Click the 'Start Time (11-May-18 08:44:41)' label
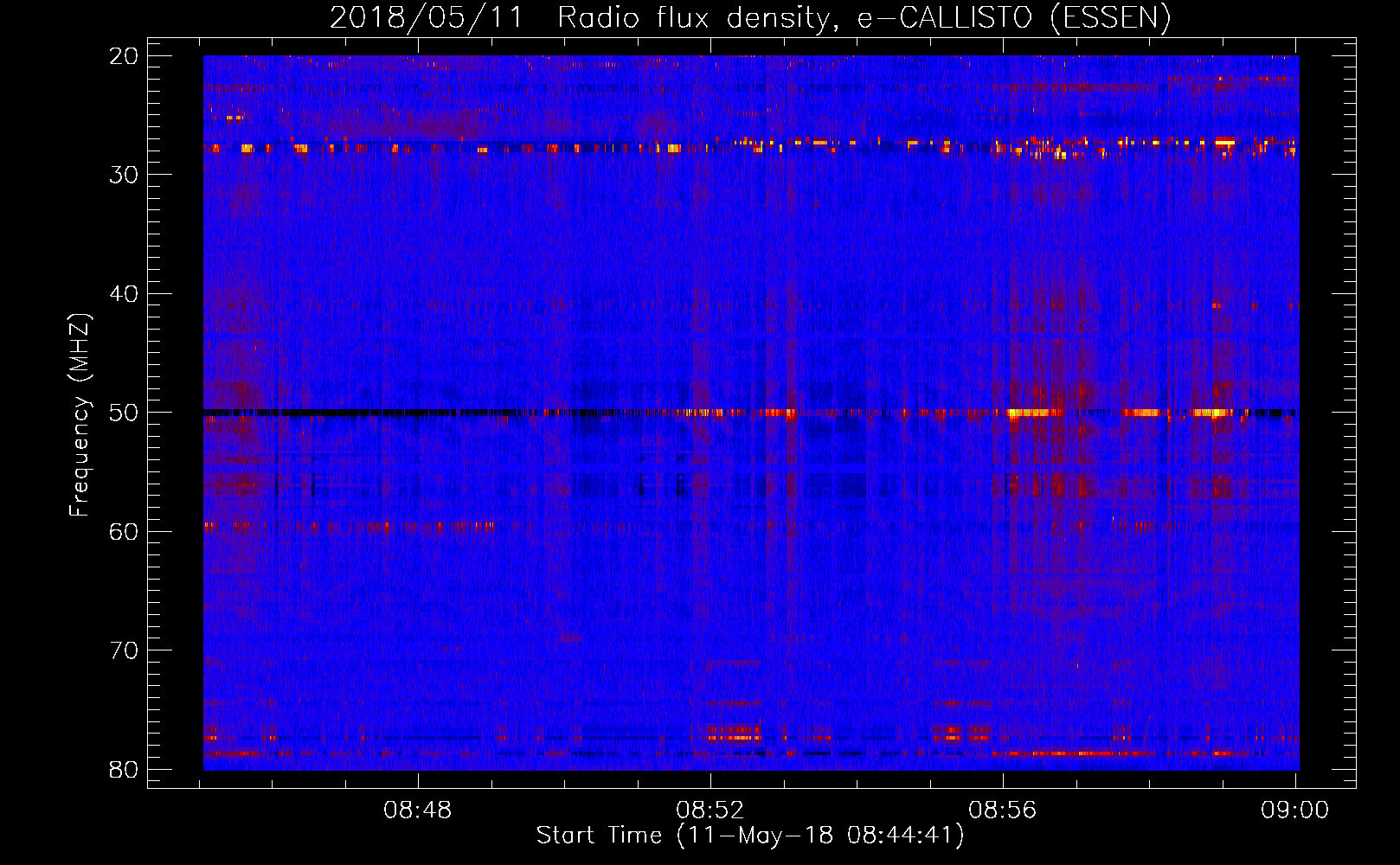 [x=750, y=836]
